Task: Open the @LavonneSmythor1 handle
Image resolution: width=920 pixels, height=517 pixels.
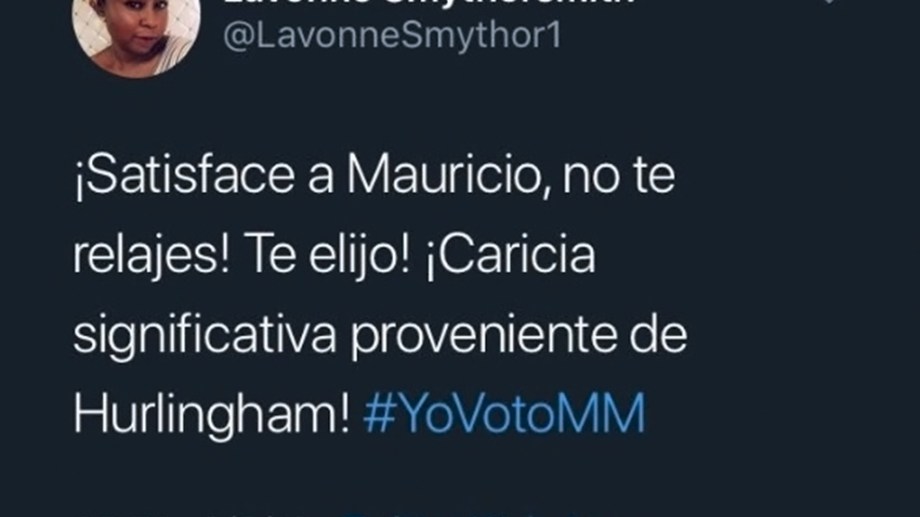Action: click(x=392, y=36)
